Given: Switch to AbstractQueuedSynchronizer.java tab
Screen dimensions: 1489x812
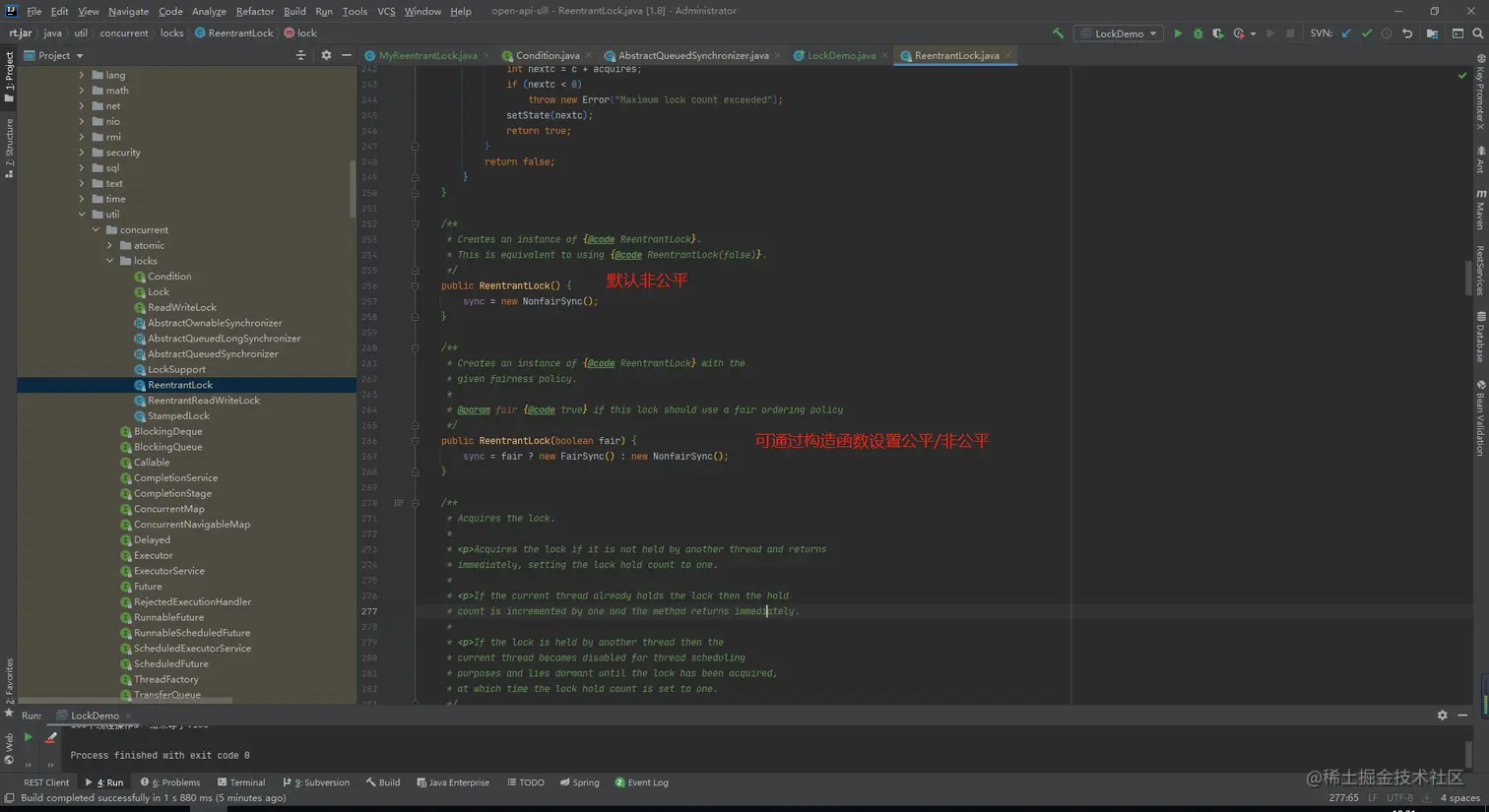Looking at the screenshot, I should (x=692, y=56).
